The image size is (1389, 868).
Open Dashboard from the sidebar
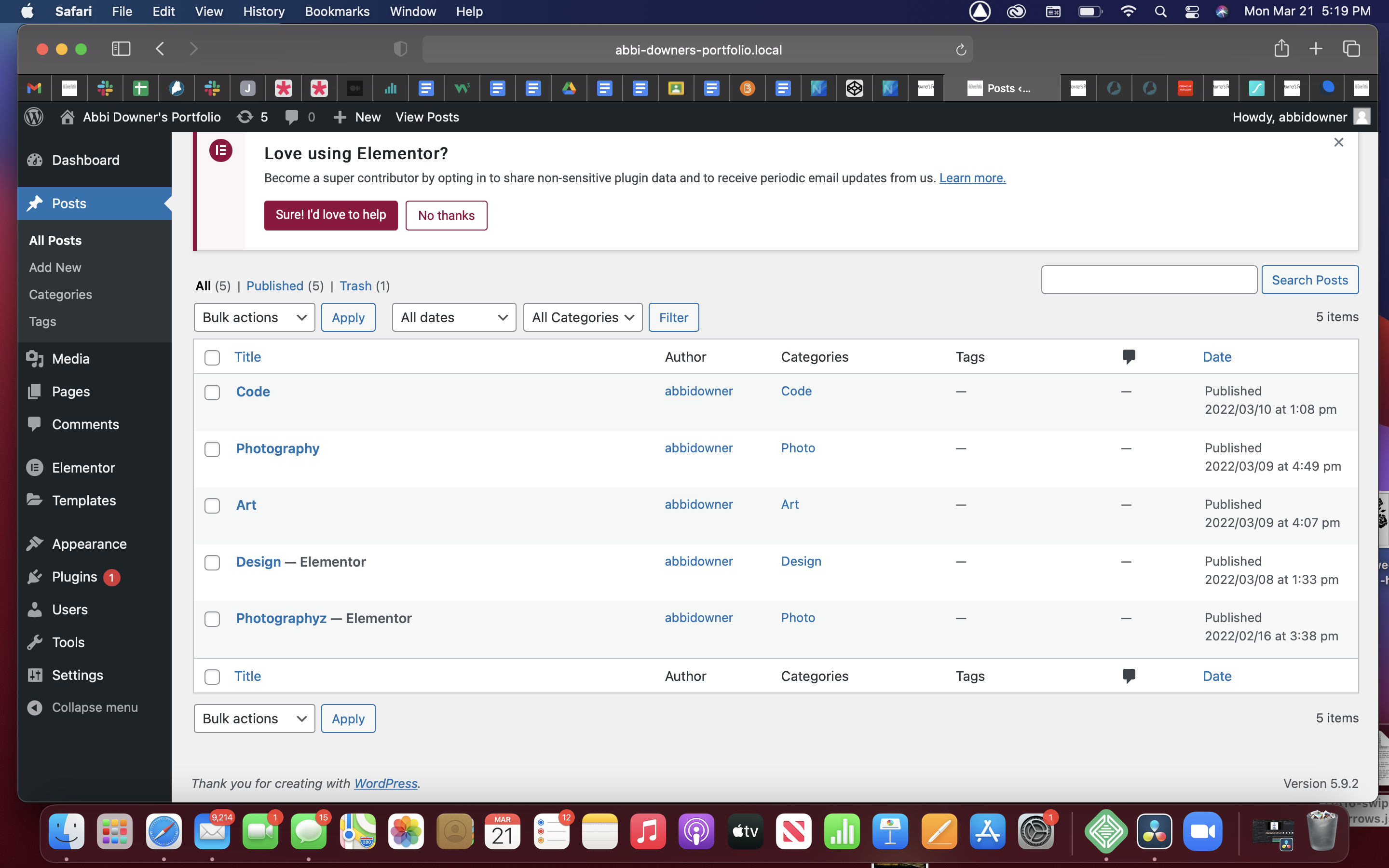(x=85, y=160)
